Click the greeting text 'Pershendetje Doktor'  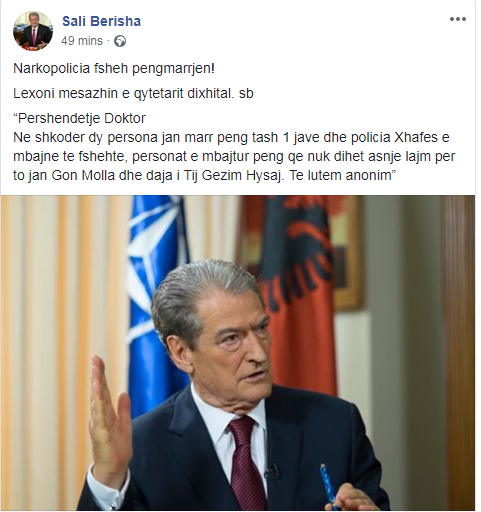point(79,118)
